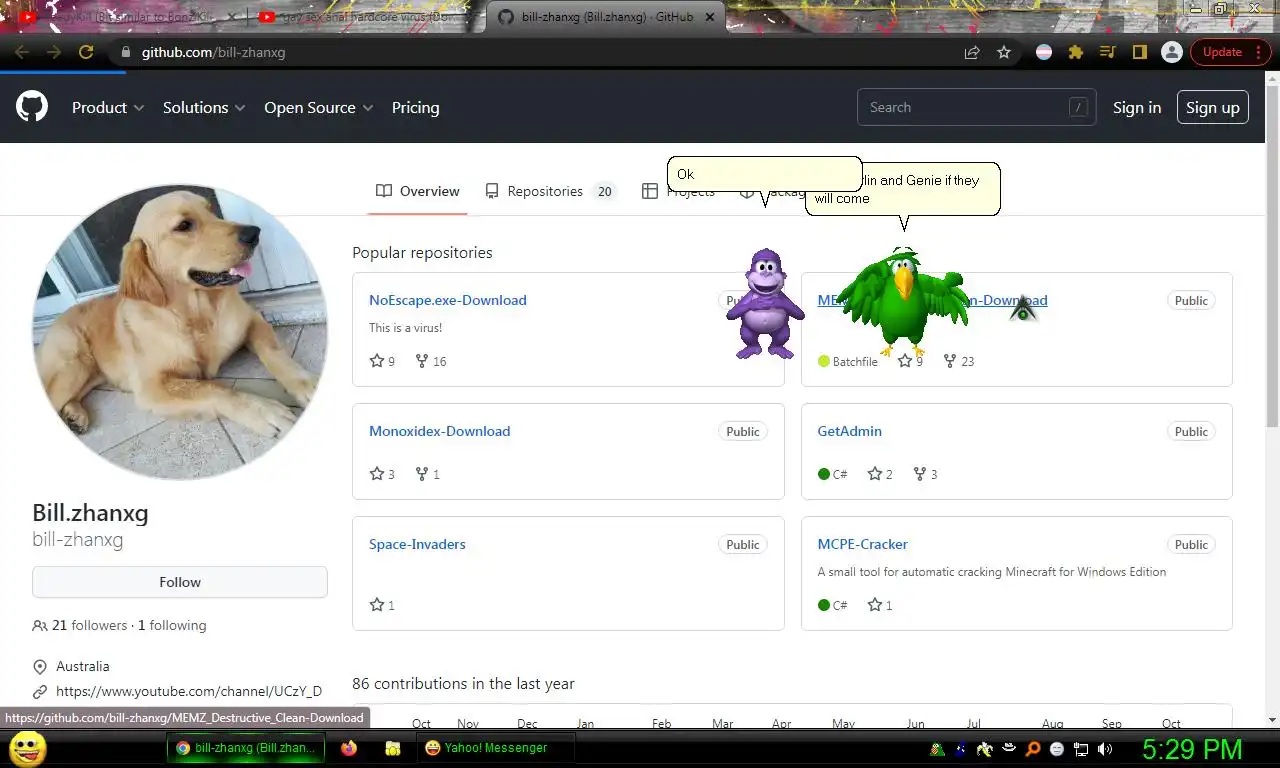Click the star count of MCPE-Cracker
The height and width of the screenshot is (768, 1280).
[880, 605]
